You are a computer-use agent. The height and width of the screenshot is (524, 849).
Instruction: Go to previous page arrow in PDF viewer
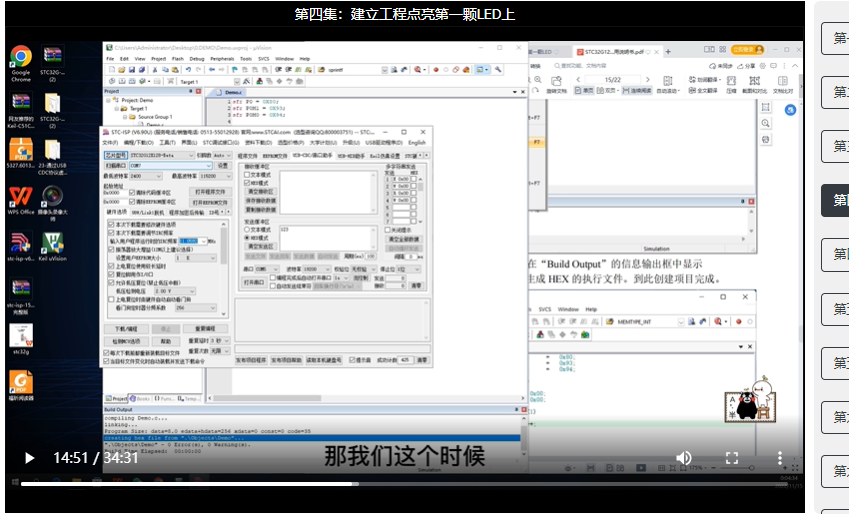tap(578, 80)
